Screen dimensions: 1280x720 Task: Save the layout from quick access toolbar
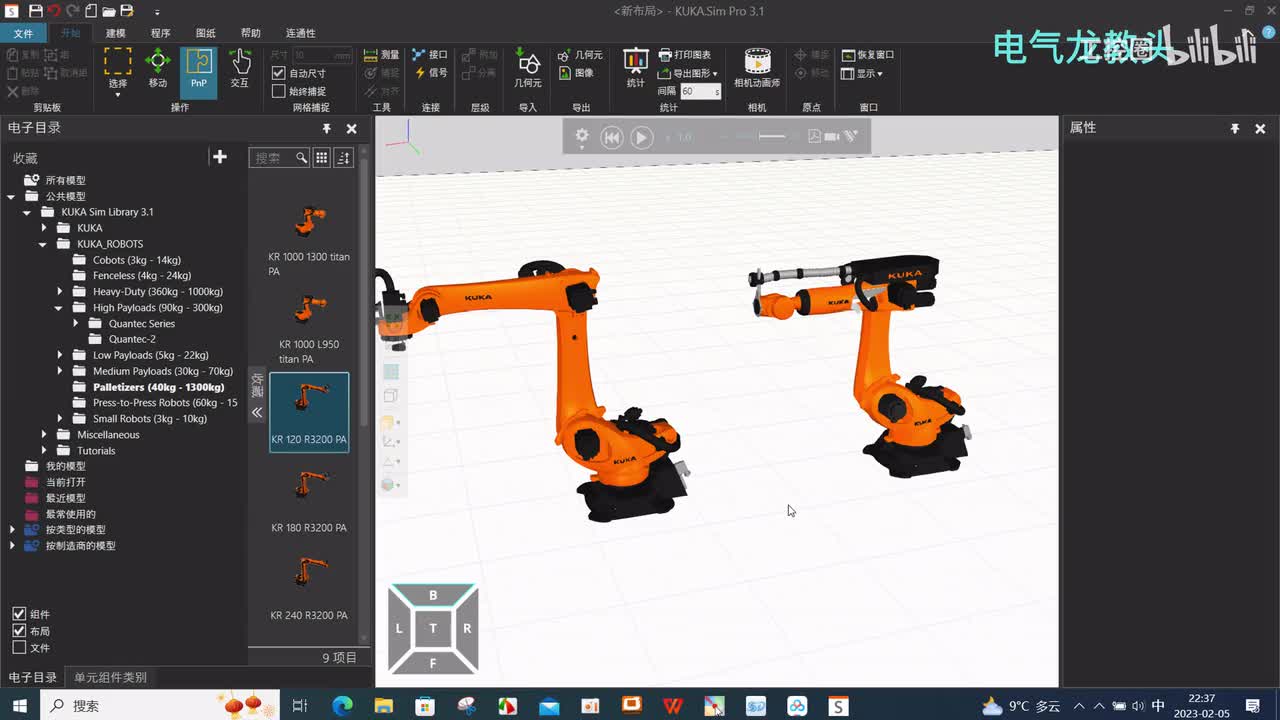pyautogui.click(x=36, y=11)
